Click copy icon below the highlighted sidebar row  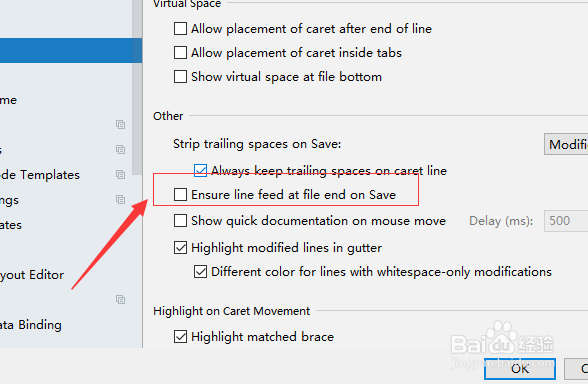(x=120, y=124)
